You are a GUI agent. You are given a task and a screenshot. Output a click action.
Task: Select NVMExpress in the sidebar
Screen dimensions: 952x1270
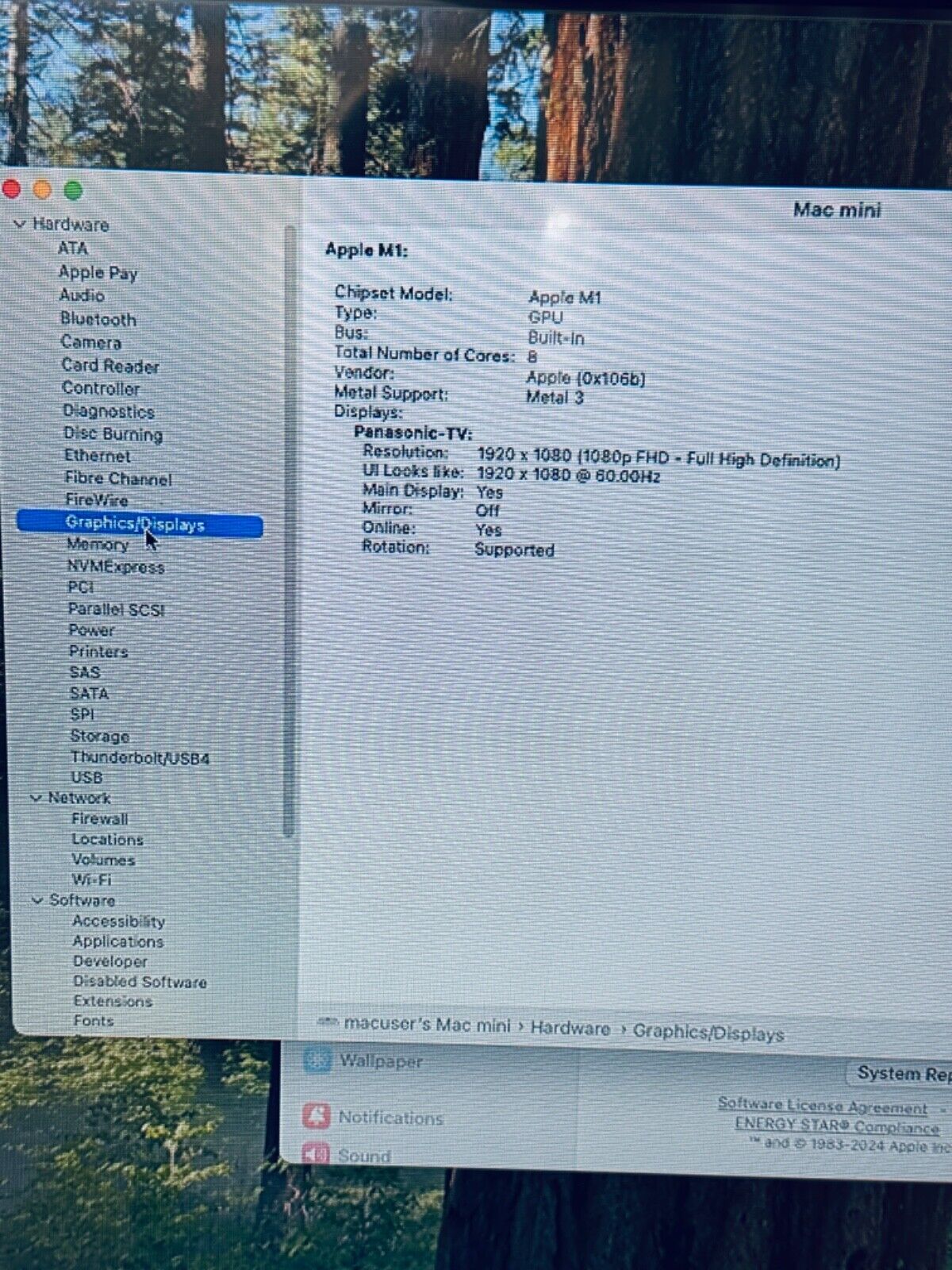coord(116,567)
